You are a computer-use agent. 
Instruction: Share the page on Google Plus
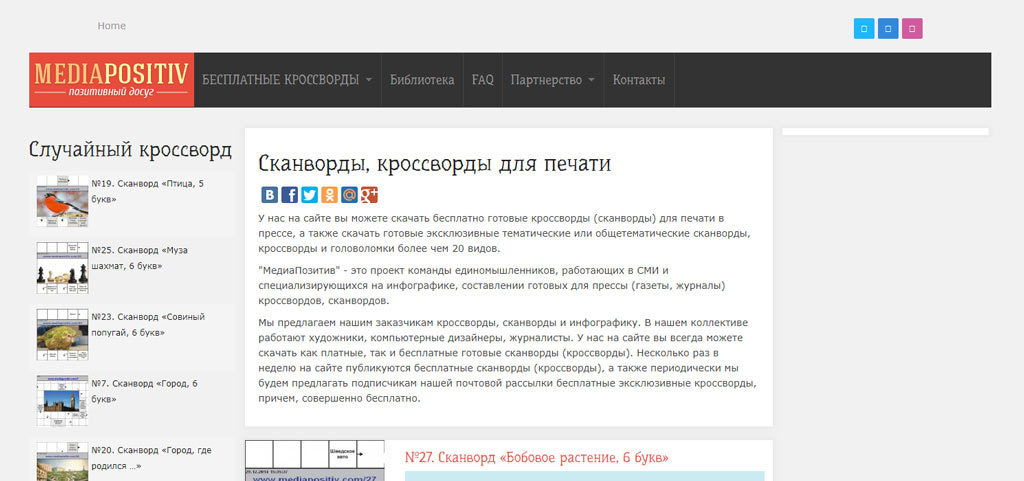click(370, 194)
